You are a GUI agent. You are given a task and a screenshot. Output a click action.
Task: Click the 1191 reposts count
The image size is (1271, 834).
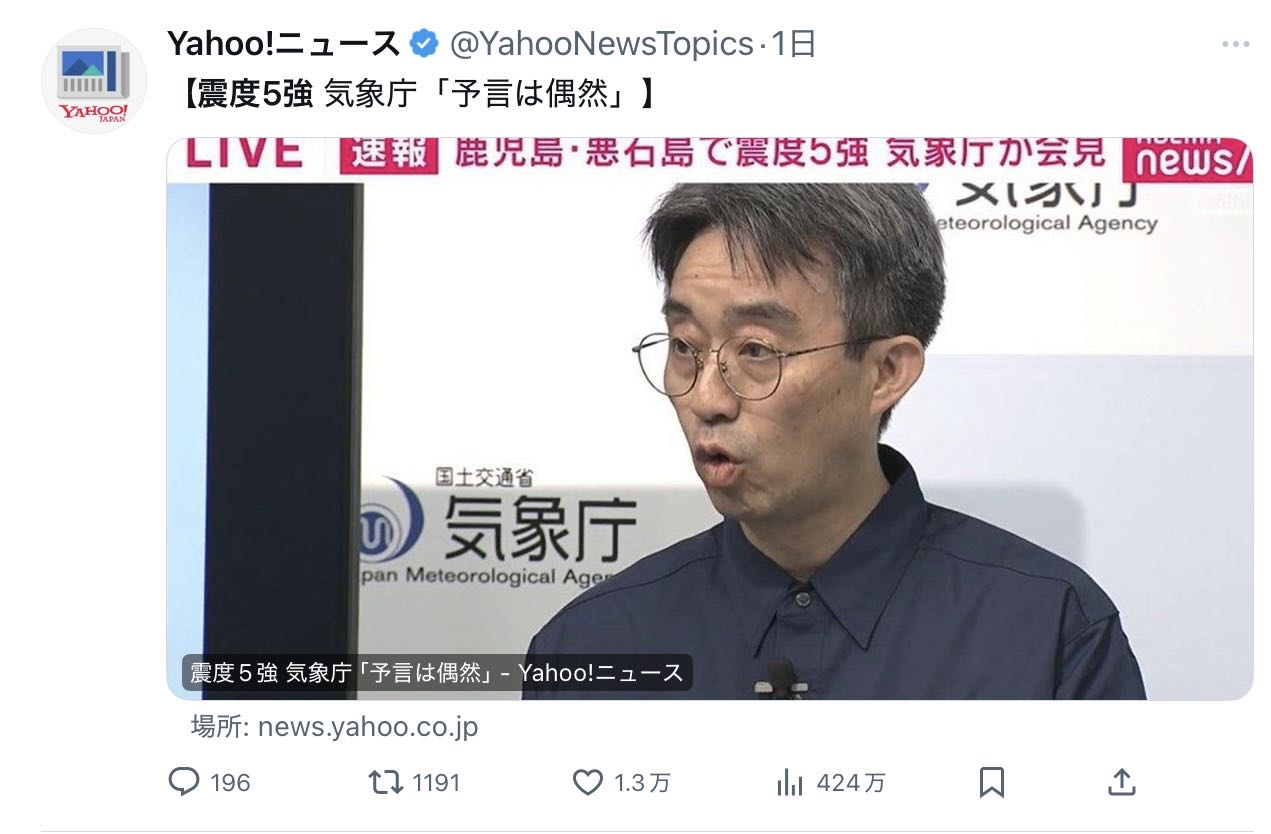pos(437,783)
